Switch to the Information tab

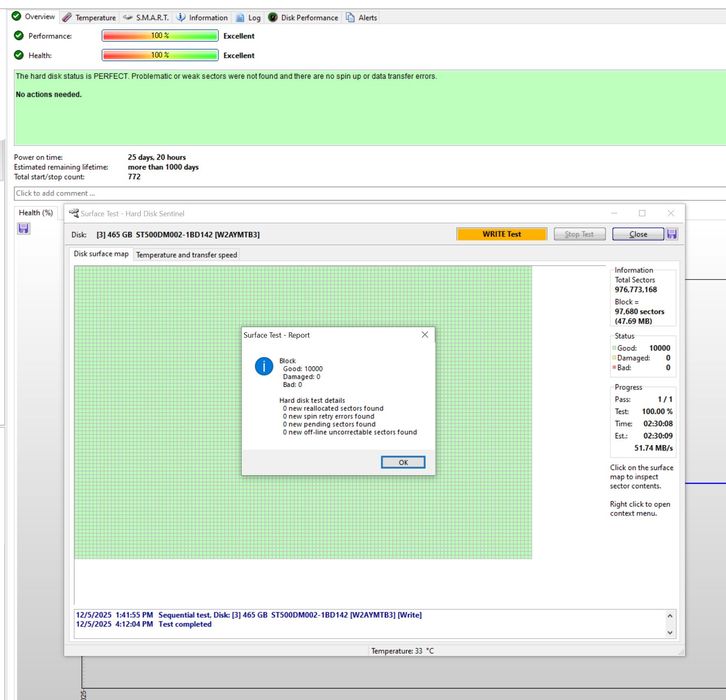pos(202,18)
